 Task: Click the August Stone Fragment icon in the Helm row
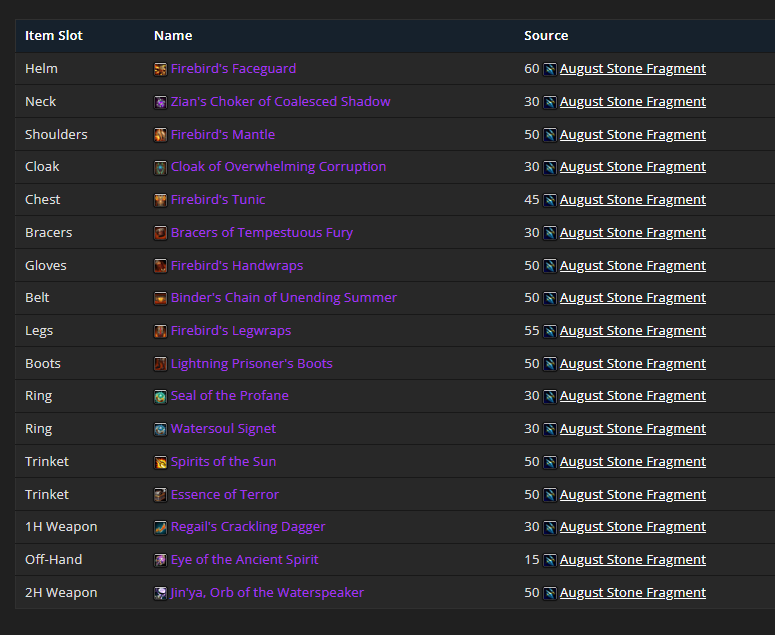(550, 69)
